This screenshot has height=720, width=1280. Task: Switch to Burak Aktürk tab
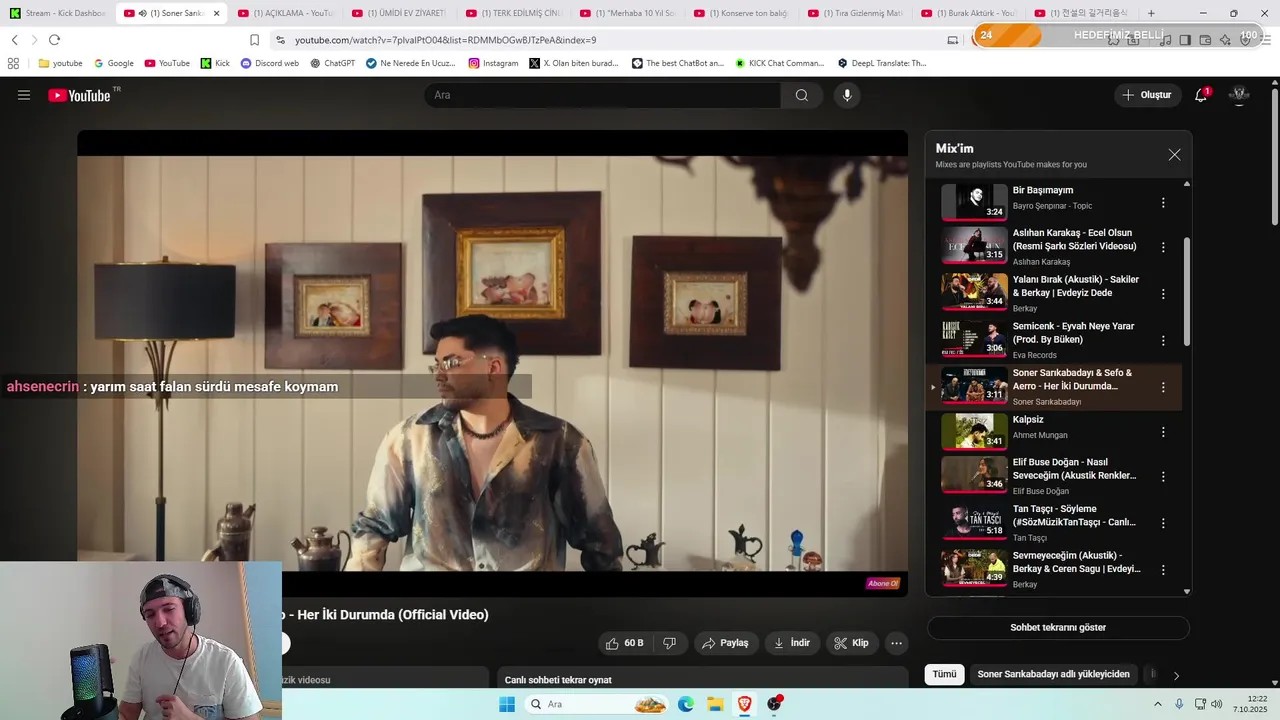coord(969,13)
